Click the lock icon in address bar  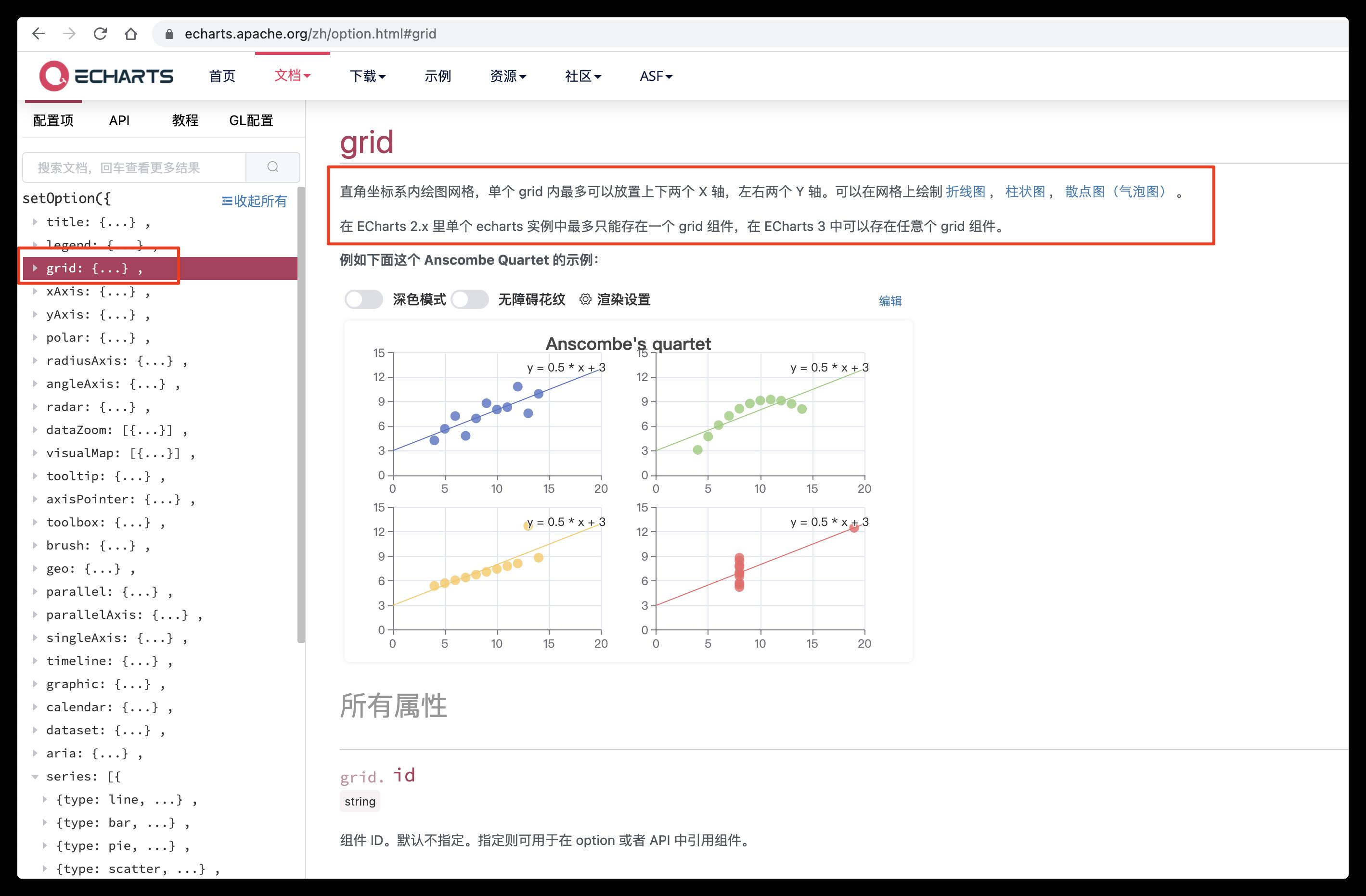(x=169, y=34)
